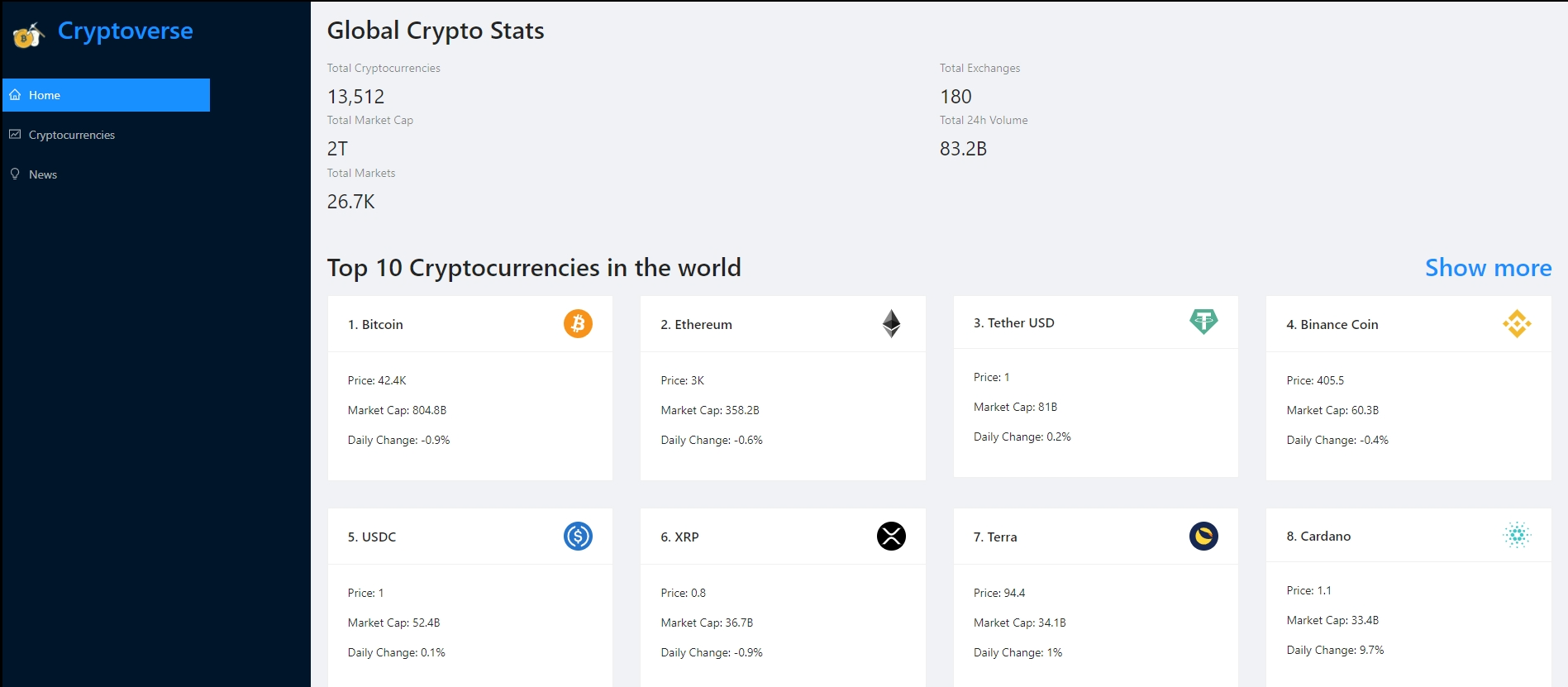Click Binance Coin Price: 405.5 text
Image resolution: width=1568 pixels, height=687 pixels.
tap(1315, 381)
